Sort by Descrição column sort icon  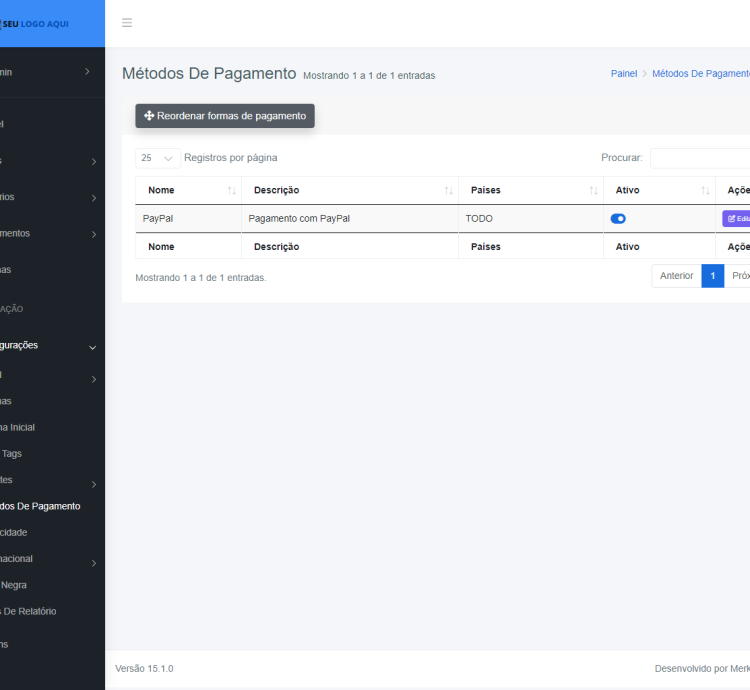coord(449,190)
